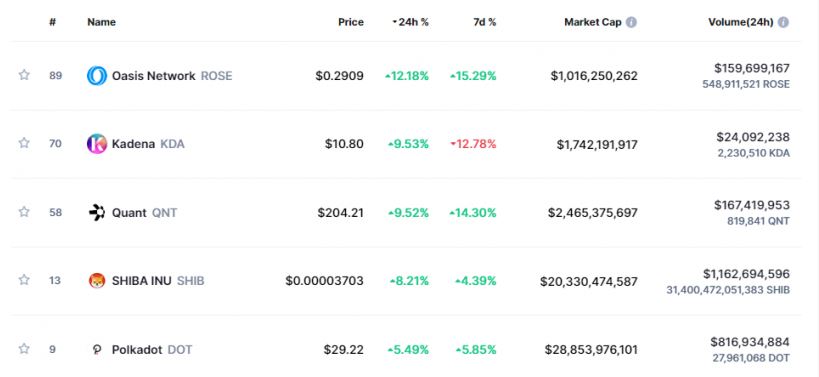Click the Polkadot coin logo
Screen dimensions: 819x377
coord(97,349)
